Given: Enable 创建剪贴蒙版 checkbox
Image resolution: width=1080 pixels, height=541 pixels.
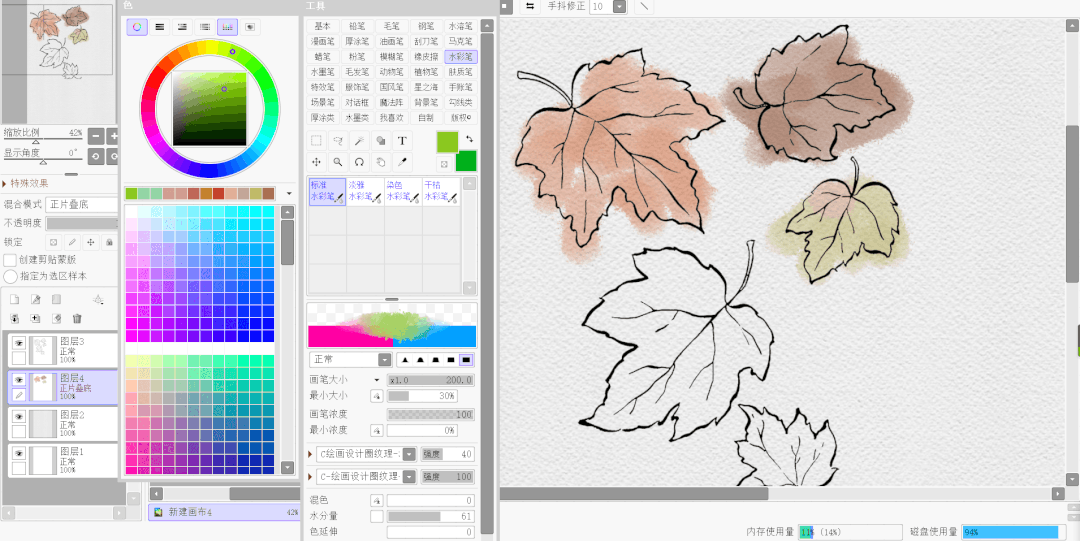Looking at the screenshot, I should tap(10, 261).
